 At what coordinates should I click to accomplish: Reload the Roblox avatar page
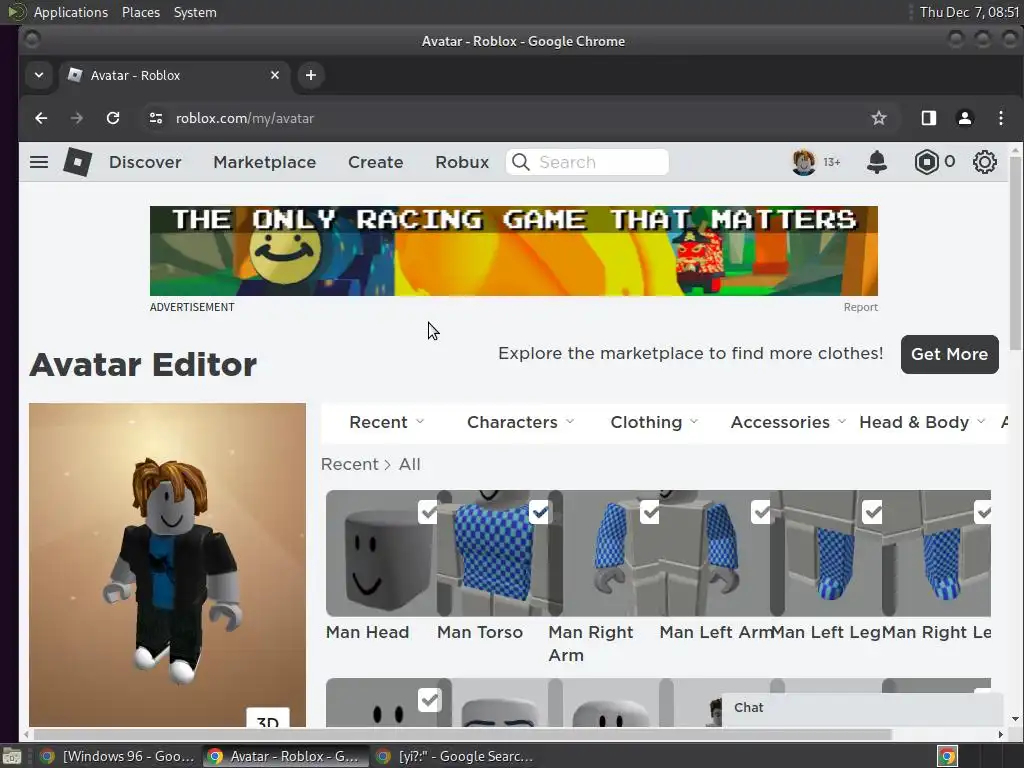click(x=113, y=118)
